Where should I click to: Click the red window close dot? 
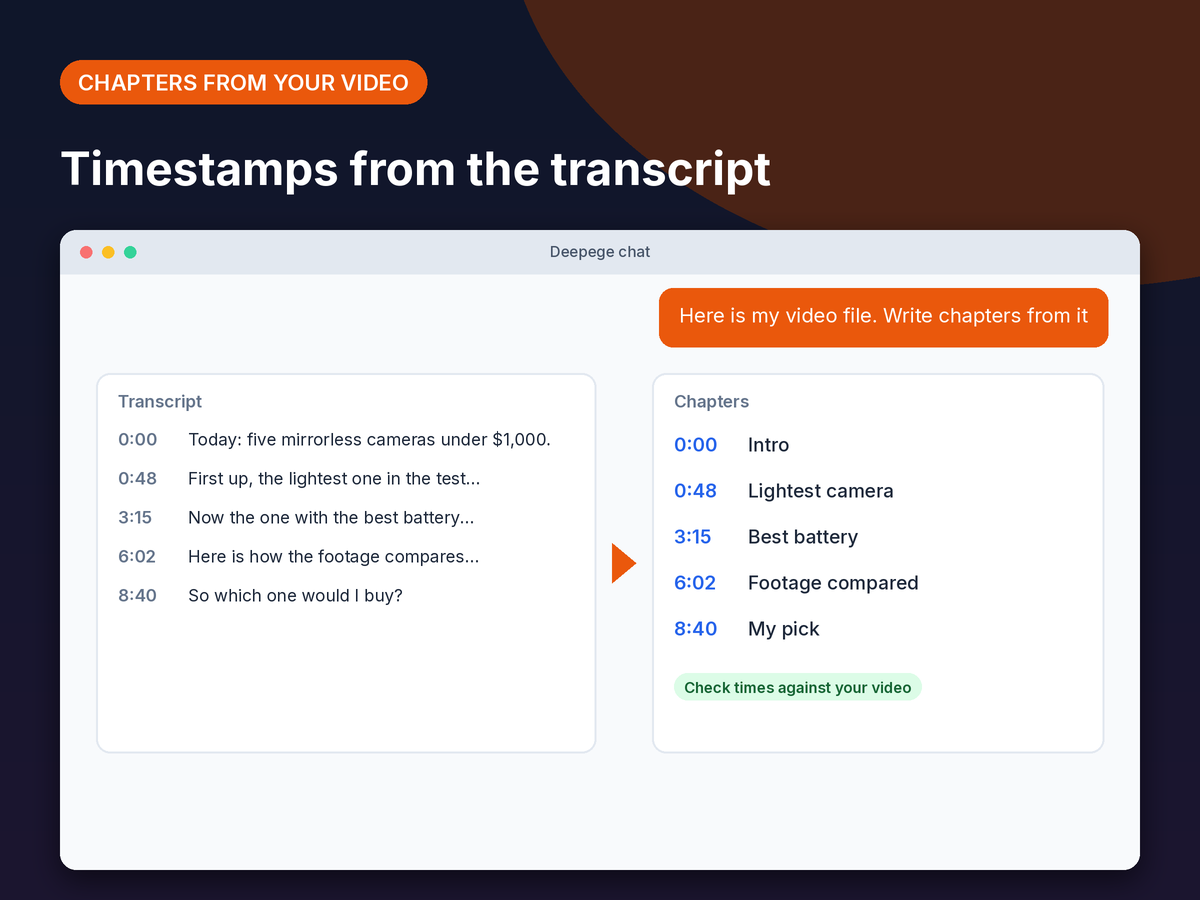86,252
